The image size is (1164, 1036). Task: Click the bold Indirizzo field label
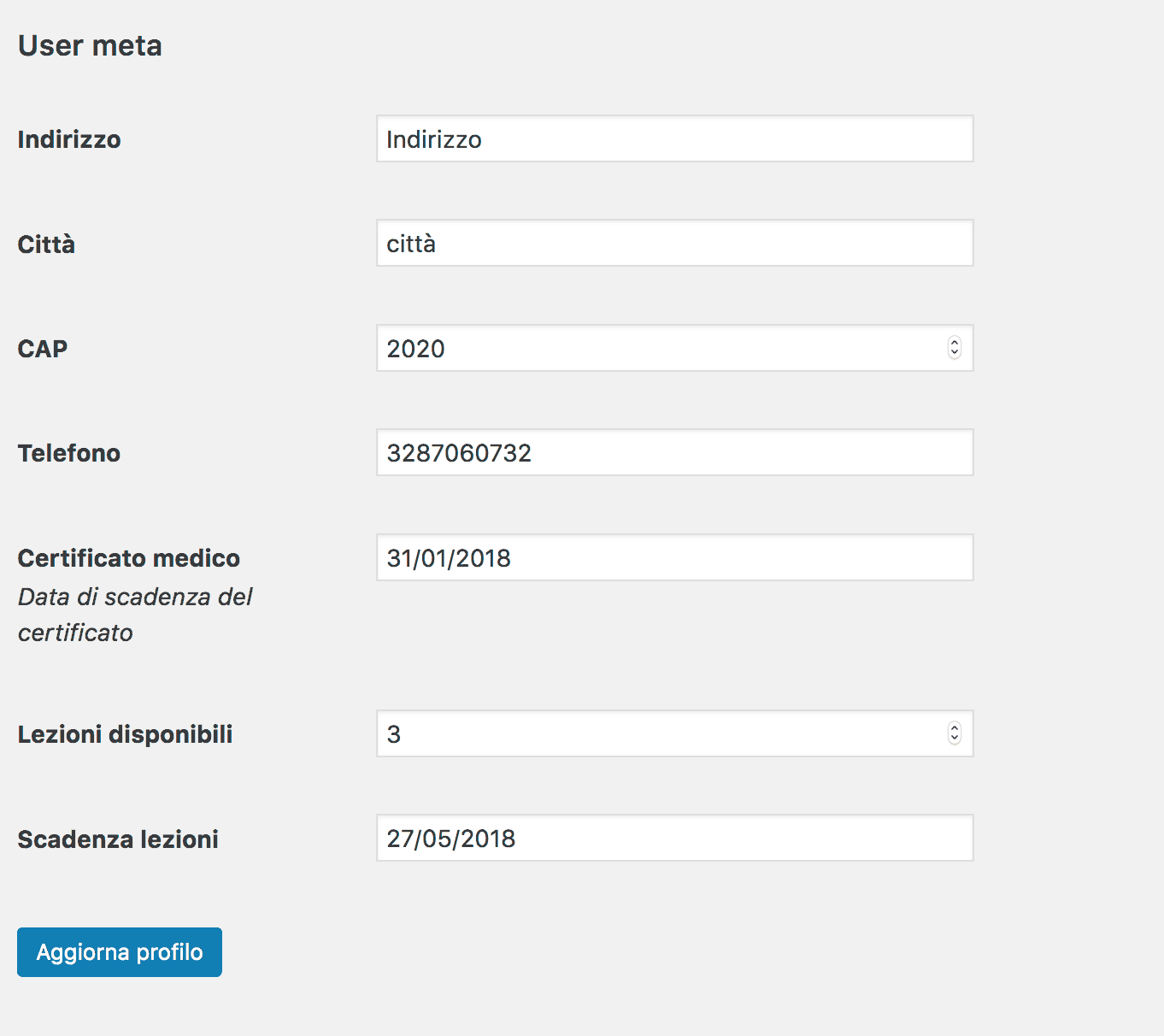click(x=69, y=139)
